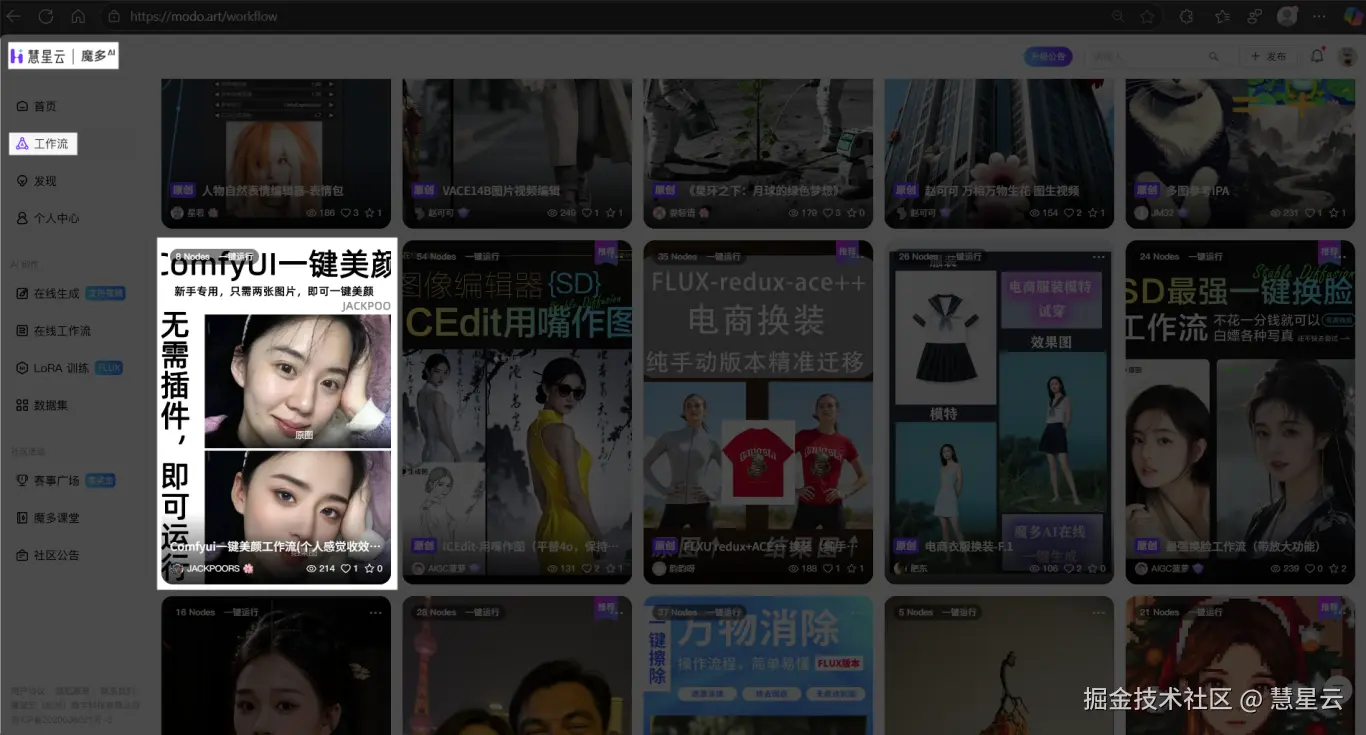1366x735 pixels.
Task: Open three-dot menu on the 26 Nodes card
Action: (1099, 257)
